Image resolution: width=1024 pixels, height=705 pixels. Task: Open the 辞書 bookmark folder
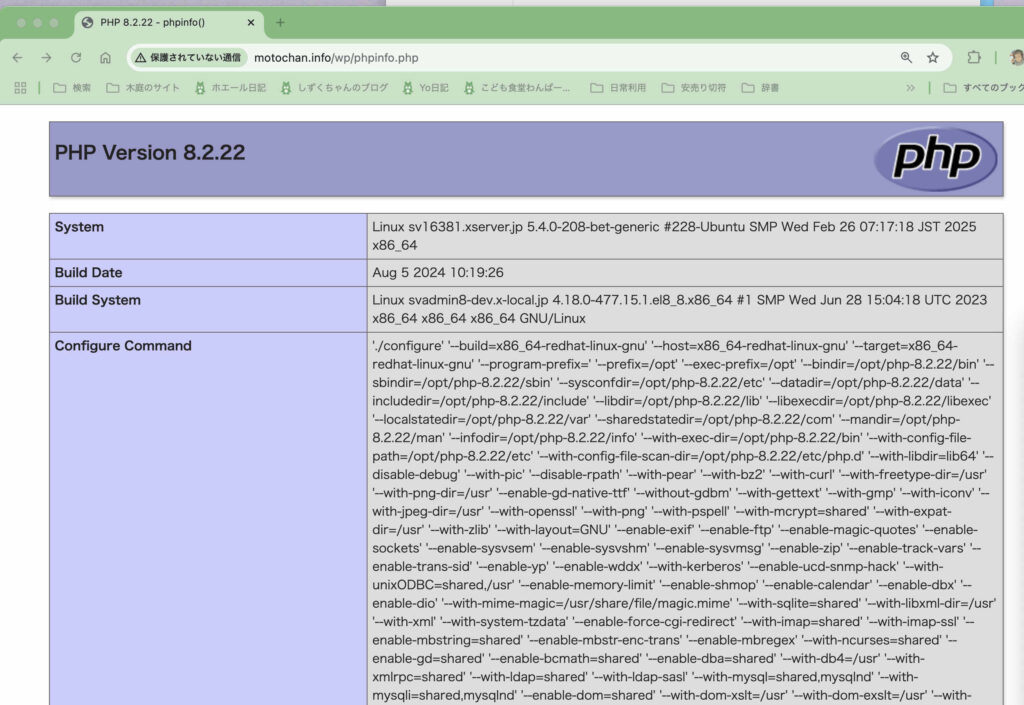[760, 87]
